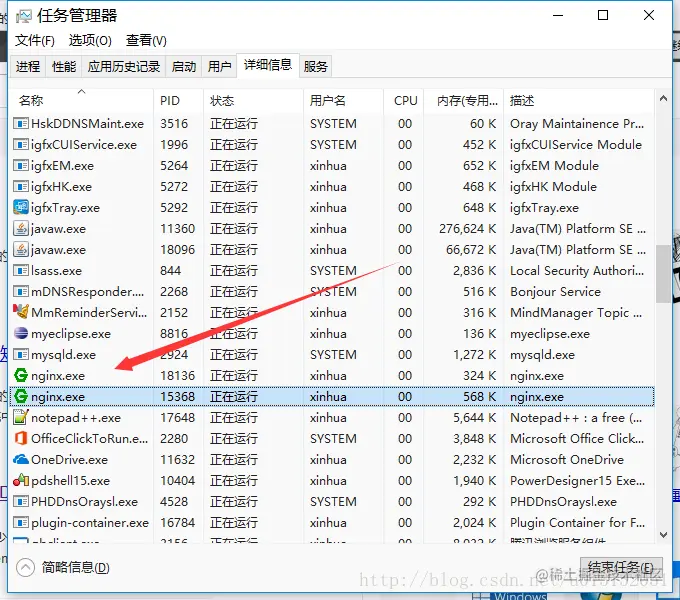This screenshot has width=680, height=600.
Task: Click the PHDDnsOraysl.exe process icon
Action: click(x=21, y=502)
